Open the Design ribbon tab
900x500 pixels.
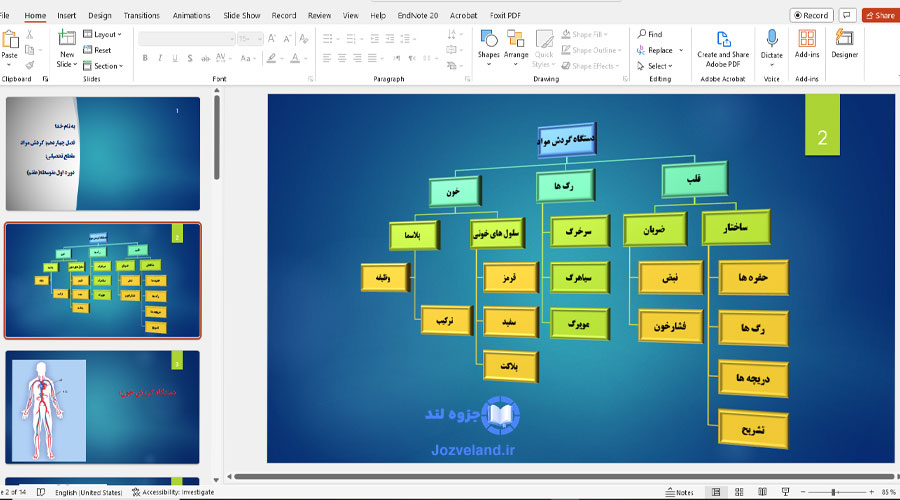point(100,15)
